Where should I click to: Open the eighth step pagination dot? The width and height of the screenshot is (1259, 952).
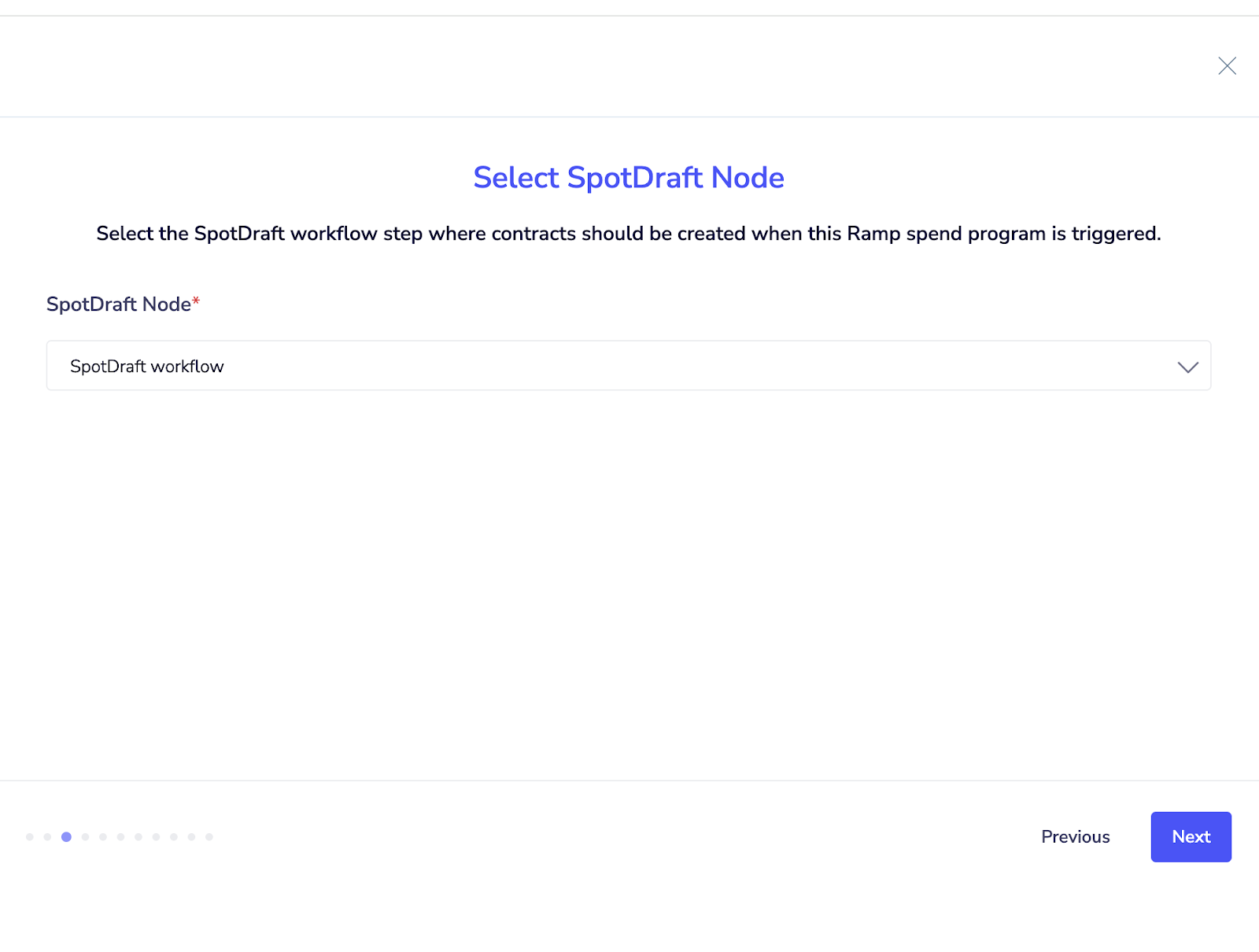(x=156, y=837)
